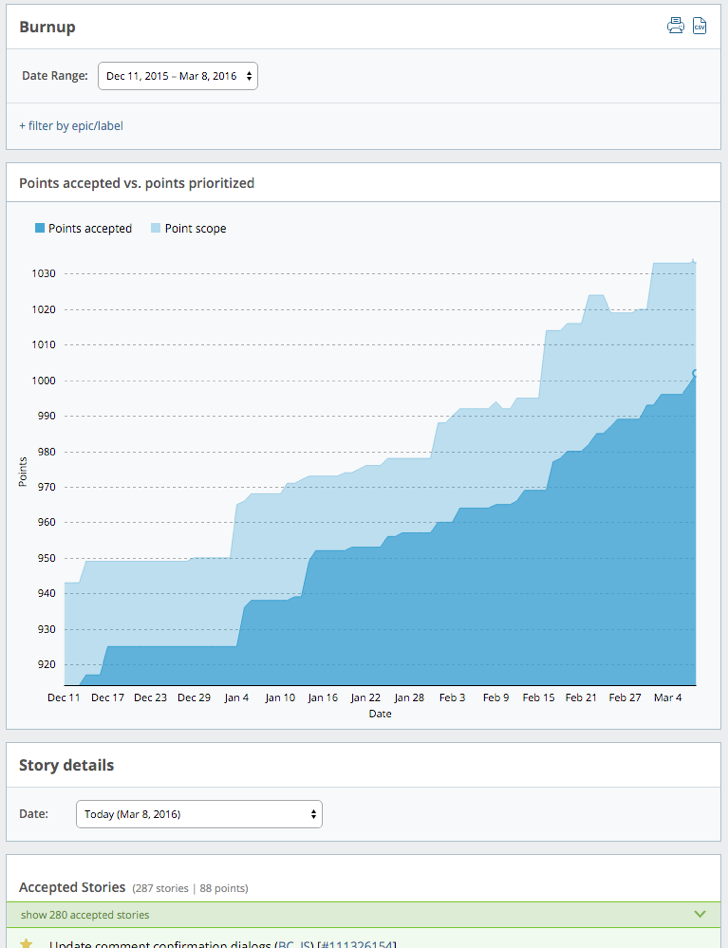Open the Story details Date dropdown
The image size is (728, 948).
199,814
